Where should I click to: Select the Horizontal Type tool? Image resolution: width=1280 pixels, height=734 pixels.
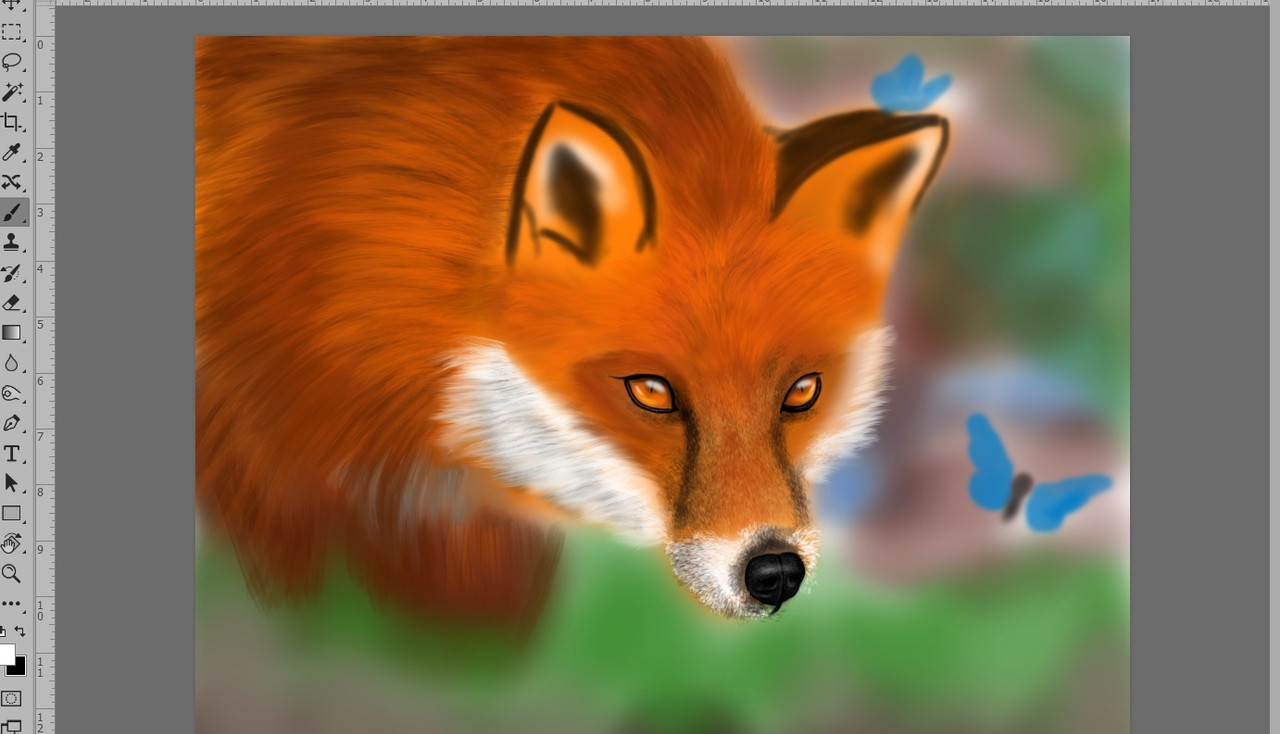pos(11,453)
